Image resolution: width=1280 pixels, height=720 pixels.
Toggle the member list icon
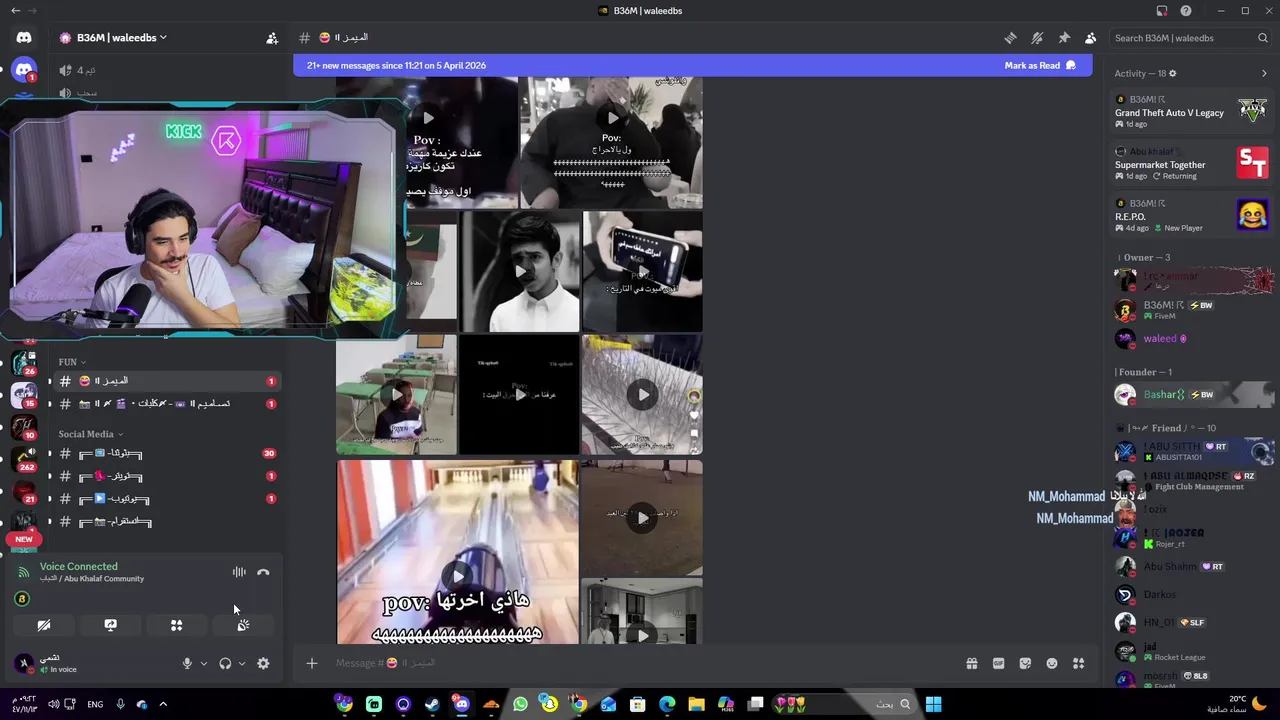1090,38
